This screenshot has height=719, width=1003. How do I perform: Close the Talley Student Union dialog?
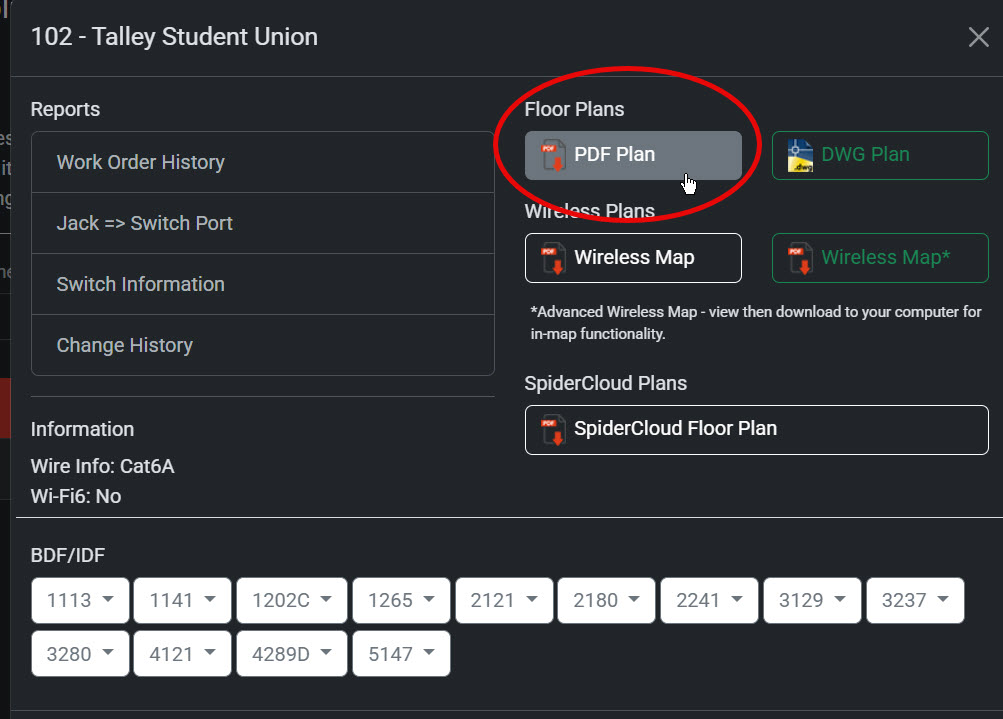pos(978,38)
